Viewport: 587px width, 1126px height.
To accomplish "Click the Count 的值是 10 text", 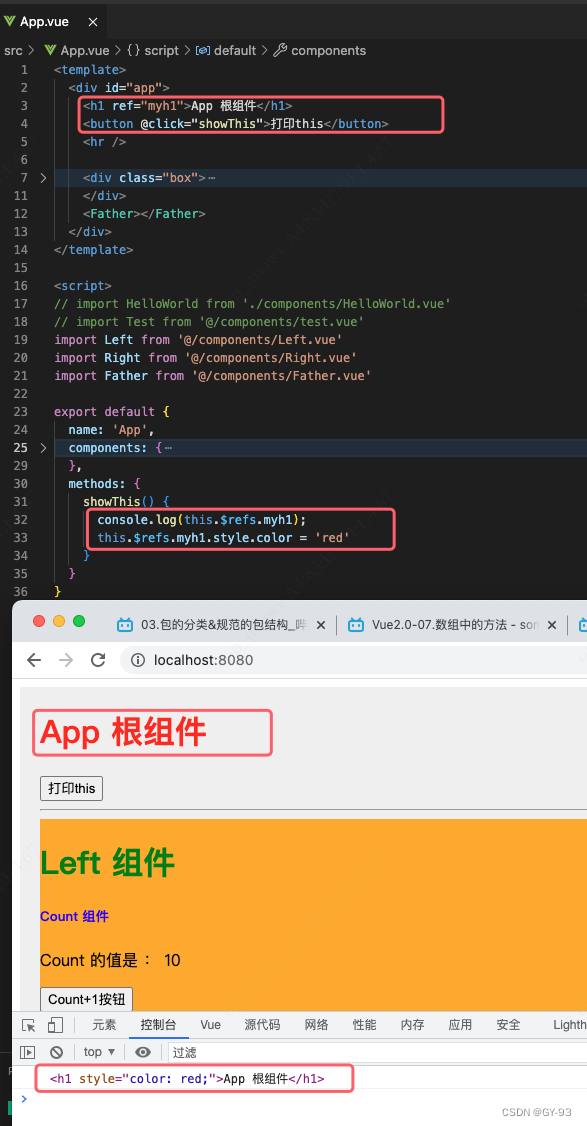I will tap(110, 960).
